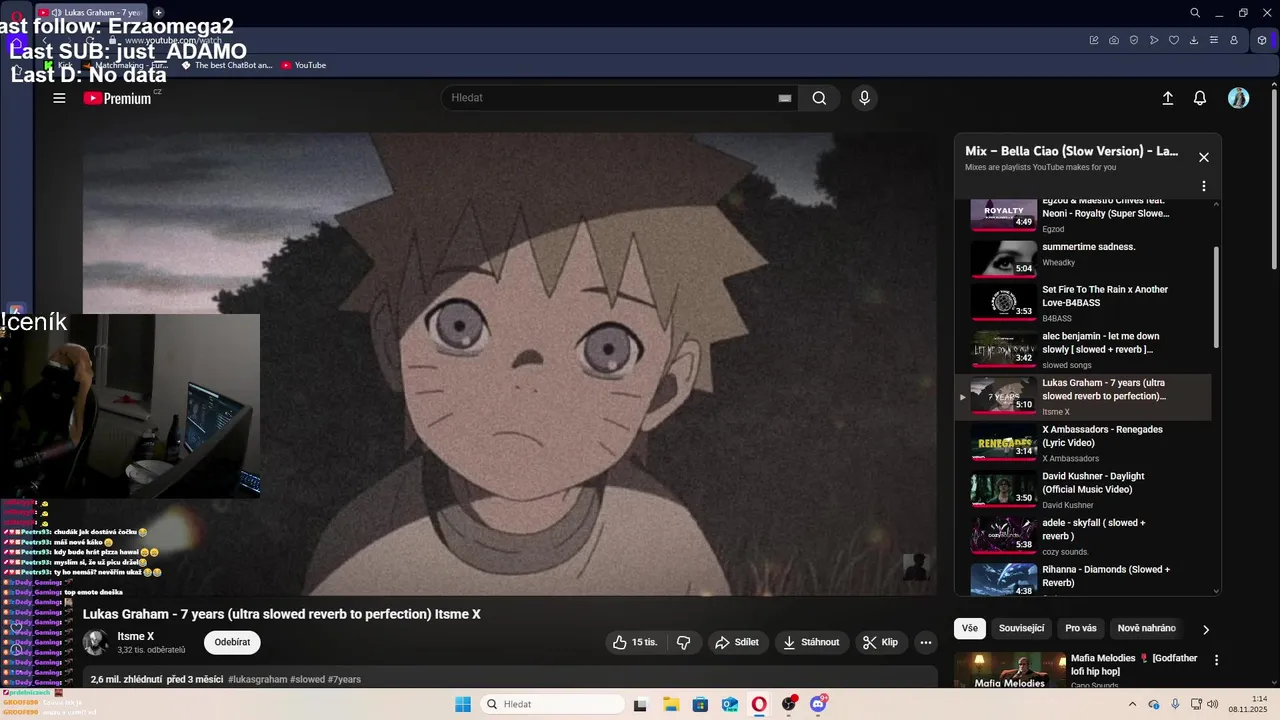Click the #slowed hashtag link
The image size is (1280, 720).
(x=308, y=679)
